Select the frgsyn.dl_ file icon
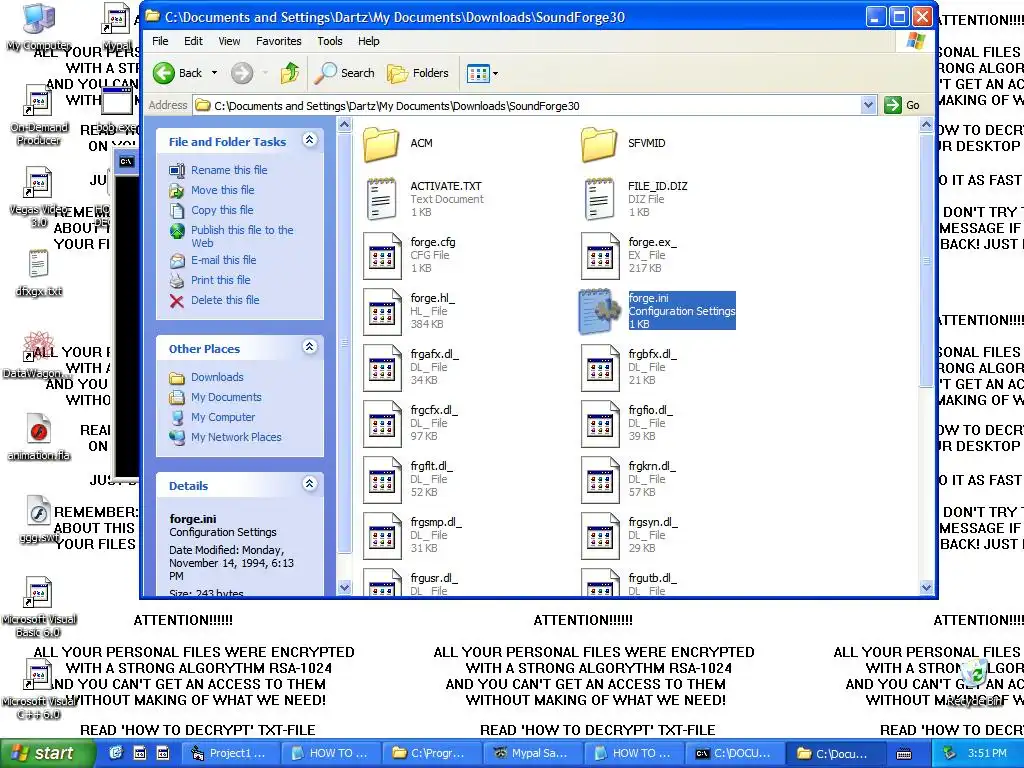The width and height of the screenshot is (1024, 768). (x=600, y=536)
